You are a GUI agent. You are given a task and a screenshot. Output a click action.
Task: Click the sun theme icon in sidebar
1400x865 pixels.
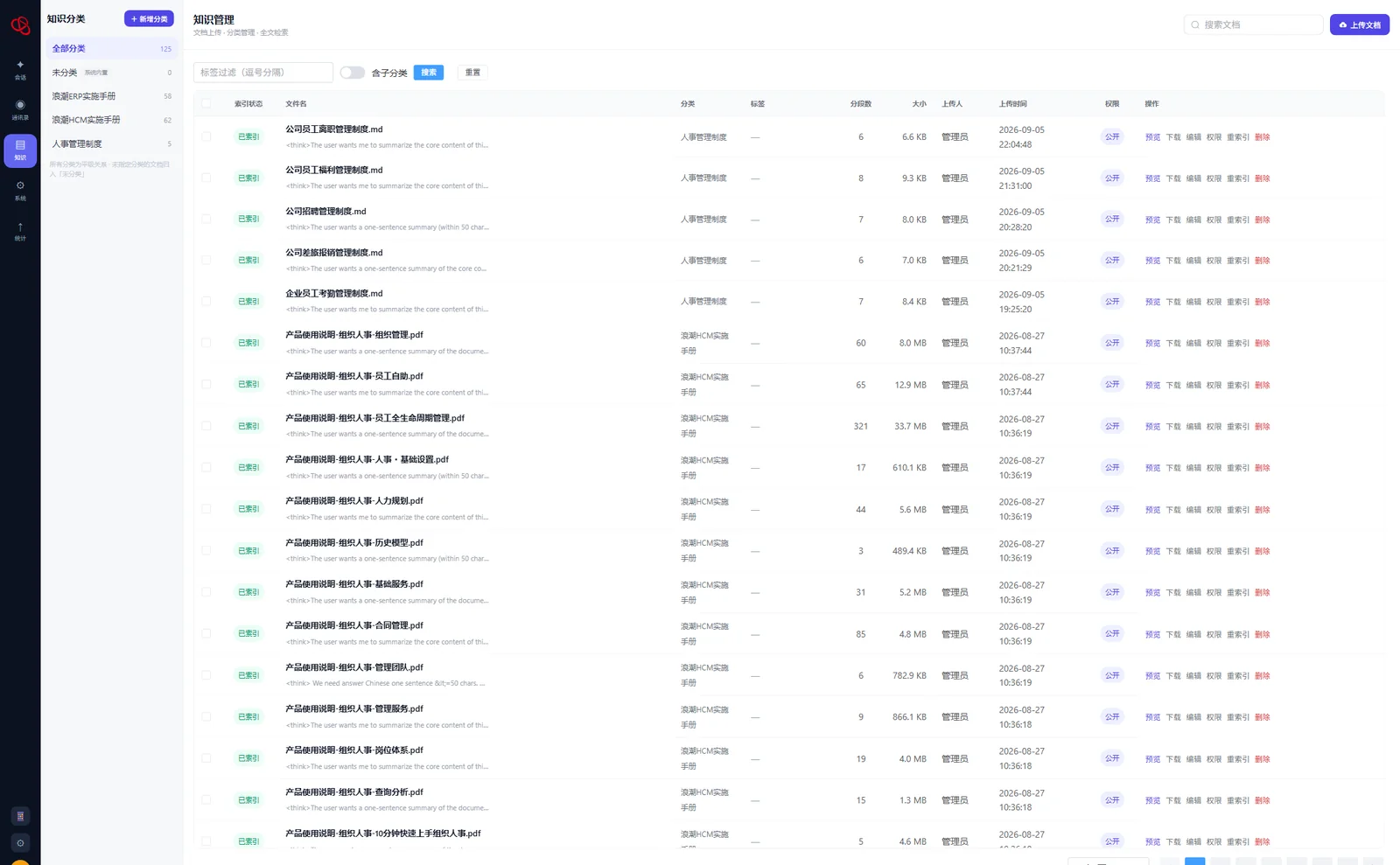(x=20, y=843)
